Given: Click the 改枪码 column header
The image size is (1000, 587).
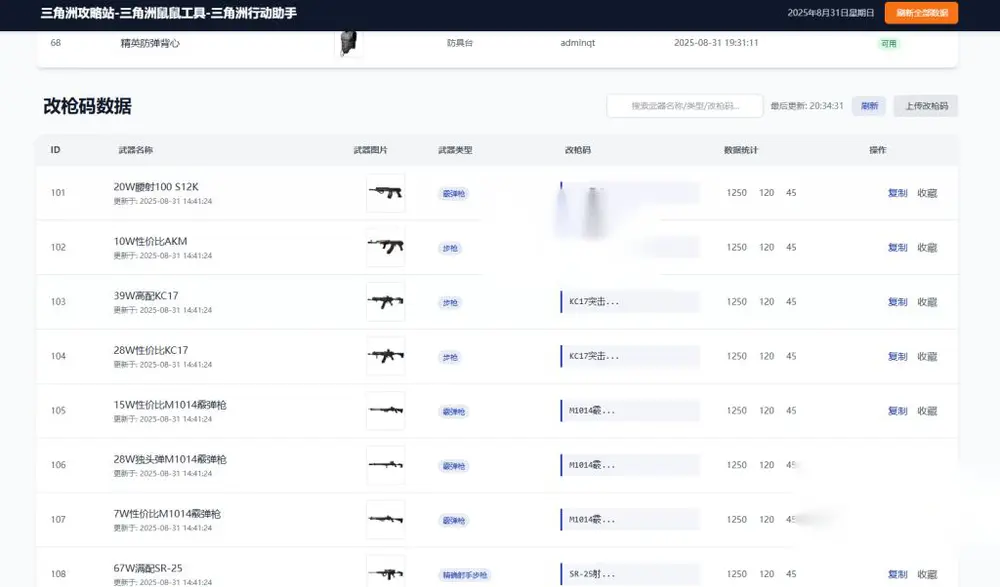Looking at the screenshot, I should pos(578,150).
